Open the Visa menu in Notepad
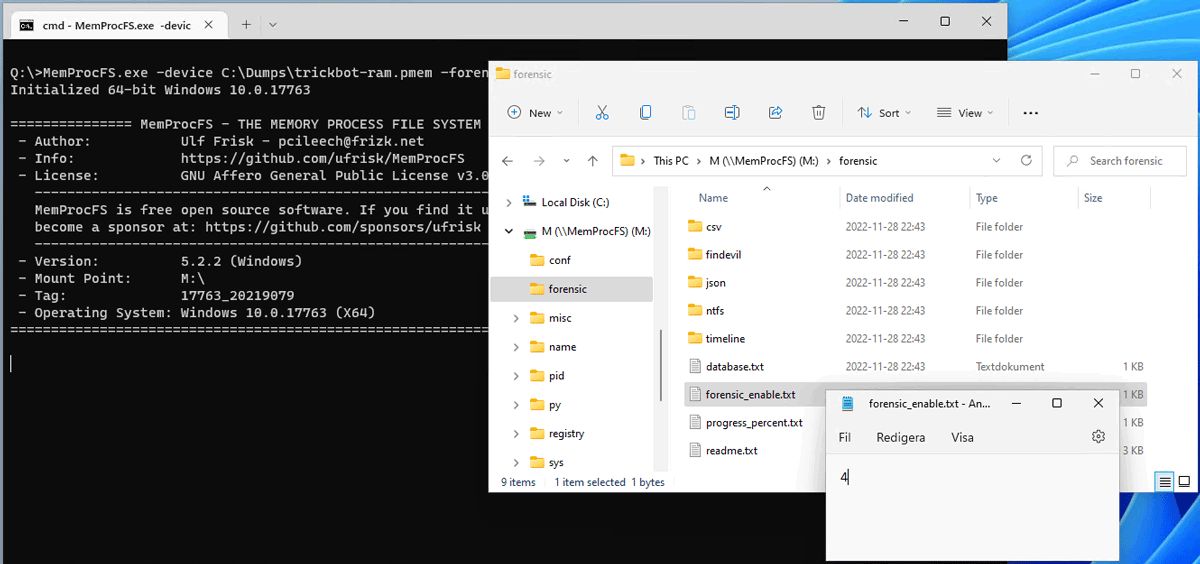The image size is (1200, 564). point(962,437)
